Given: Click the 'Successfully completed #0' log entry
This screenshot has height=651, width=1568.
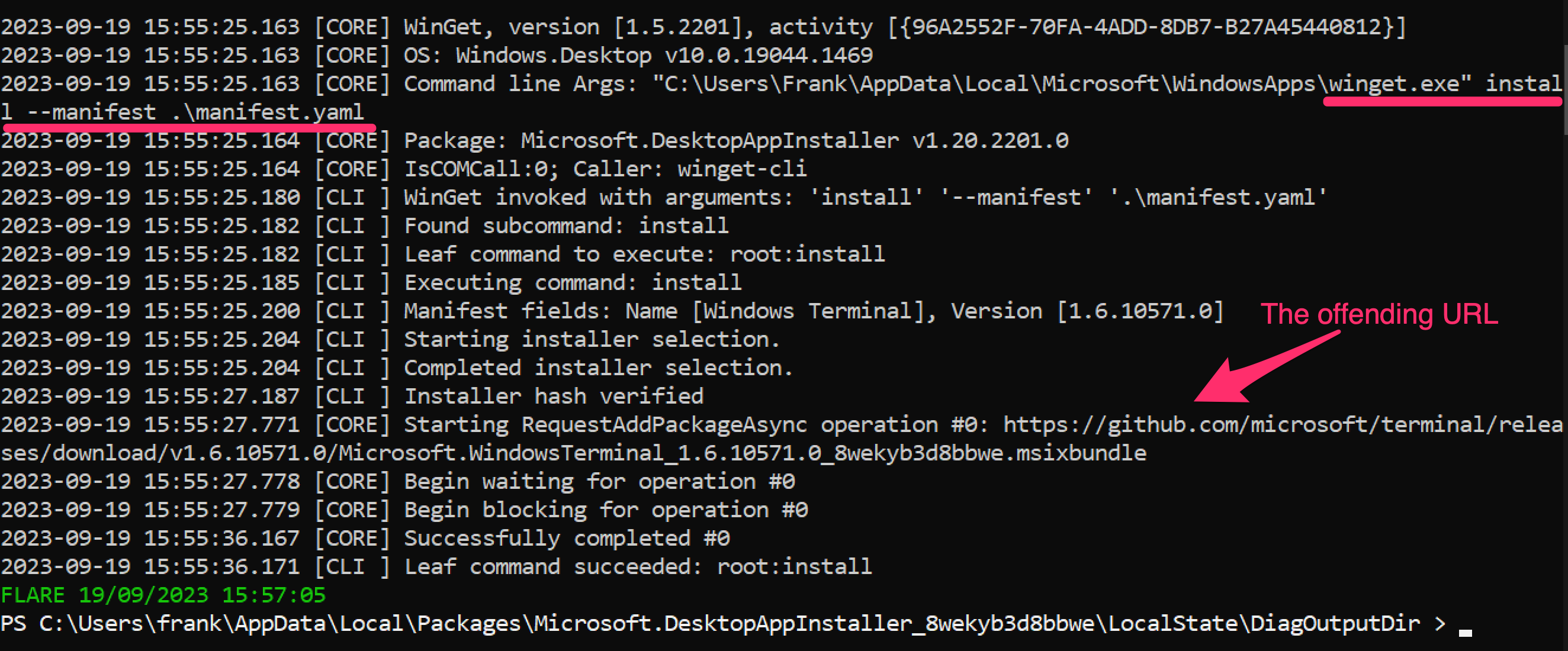Looking at the screenshot, I should [x=567, y=539].
